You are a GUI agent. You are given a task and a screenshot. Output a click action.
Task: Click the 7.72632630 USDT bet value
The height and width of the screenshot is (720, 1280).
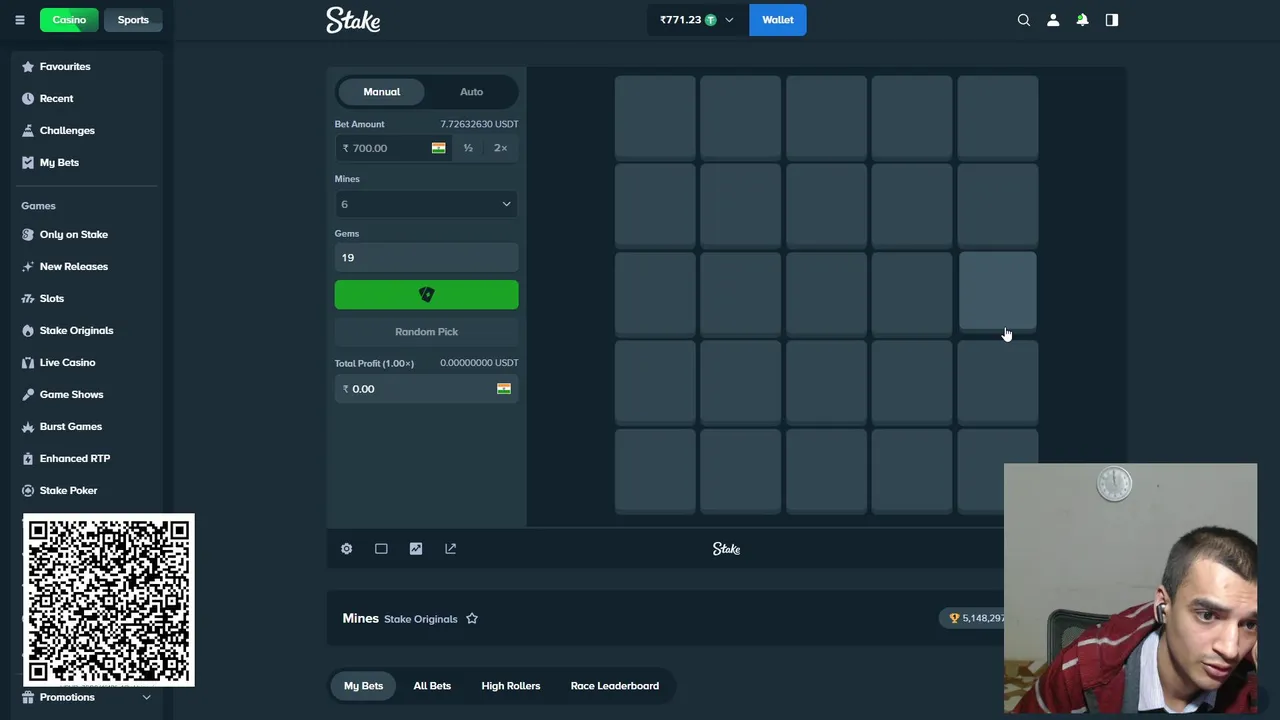tap(479, 124)
